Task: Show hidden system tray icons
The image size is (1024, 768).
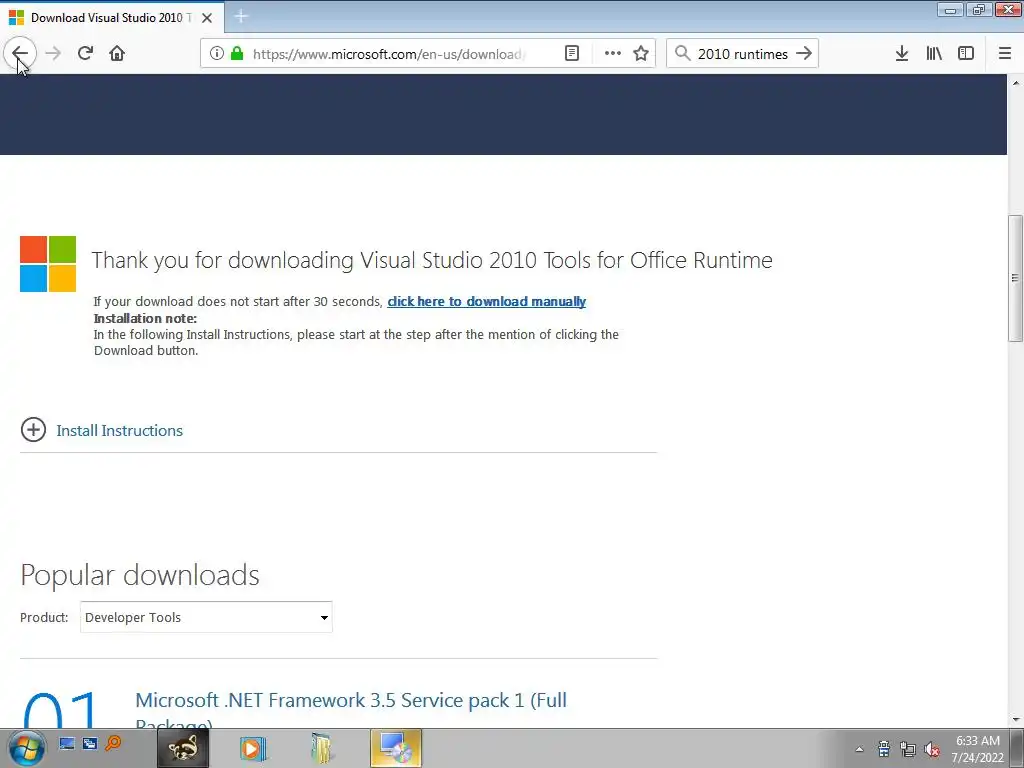Action: pyautogui.click(x=859, y=749)
